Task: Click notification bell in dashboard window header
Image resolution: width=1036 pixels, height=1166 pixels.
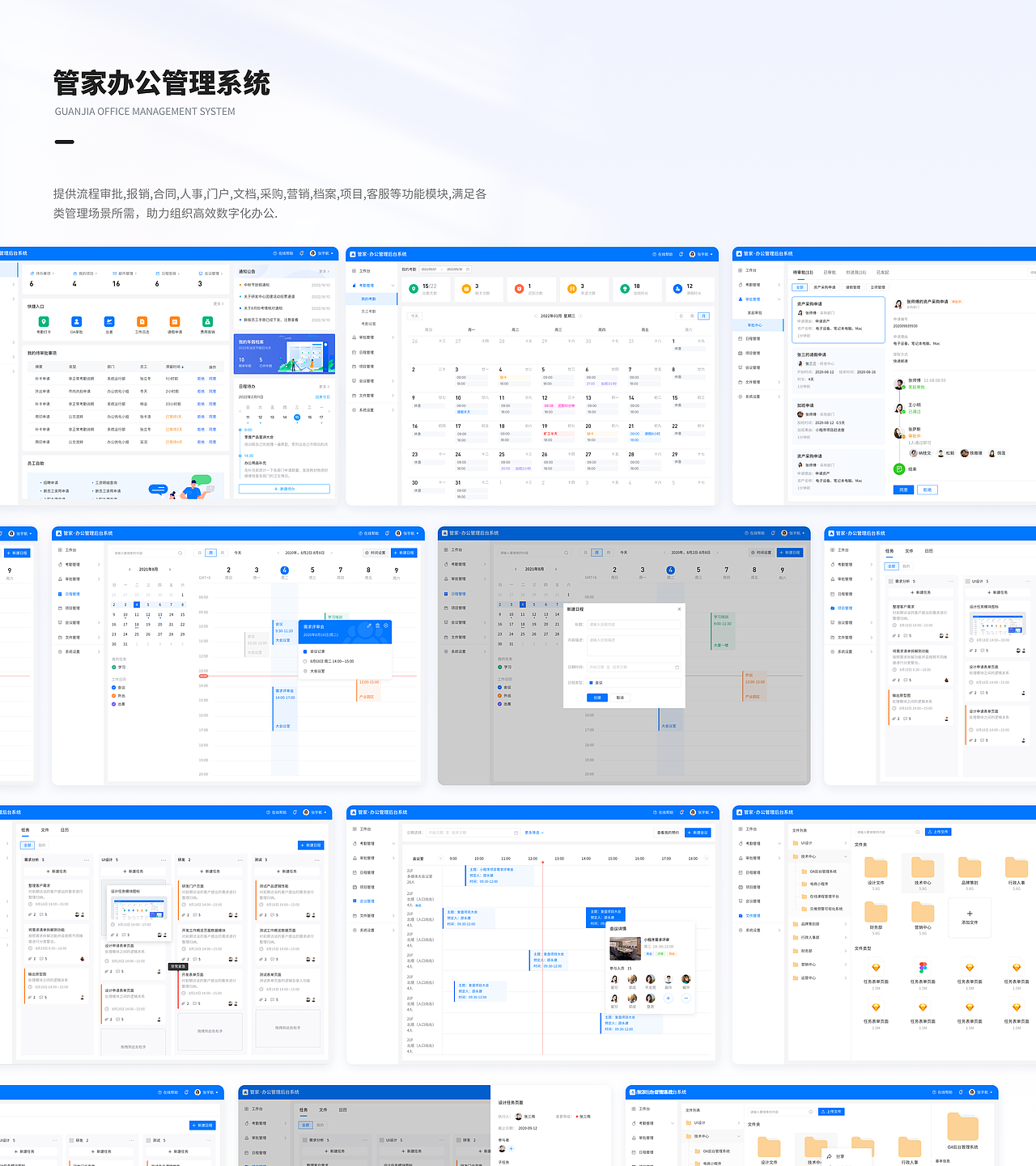Action: (302, 253)
